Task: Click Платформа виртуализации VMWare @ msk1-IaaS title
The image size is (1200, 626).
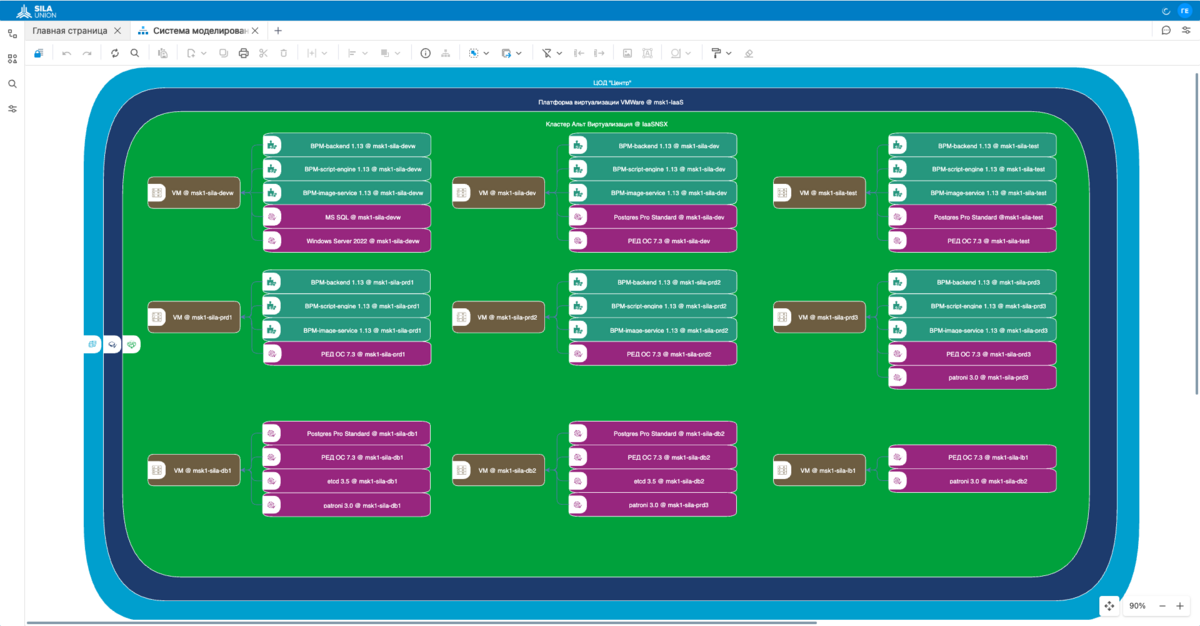Action: [611, 102]
